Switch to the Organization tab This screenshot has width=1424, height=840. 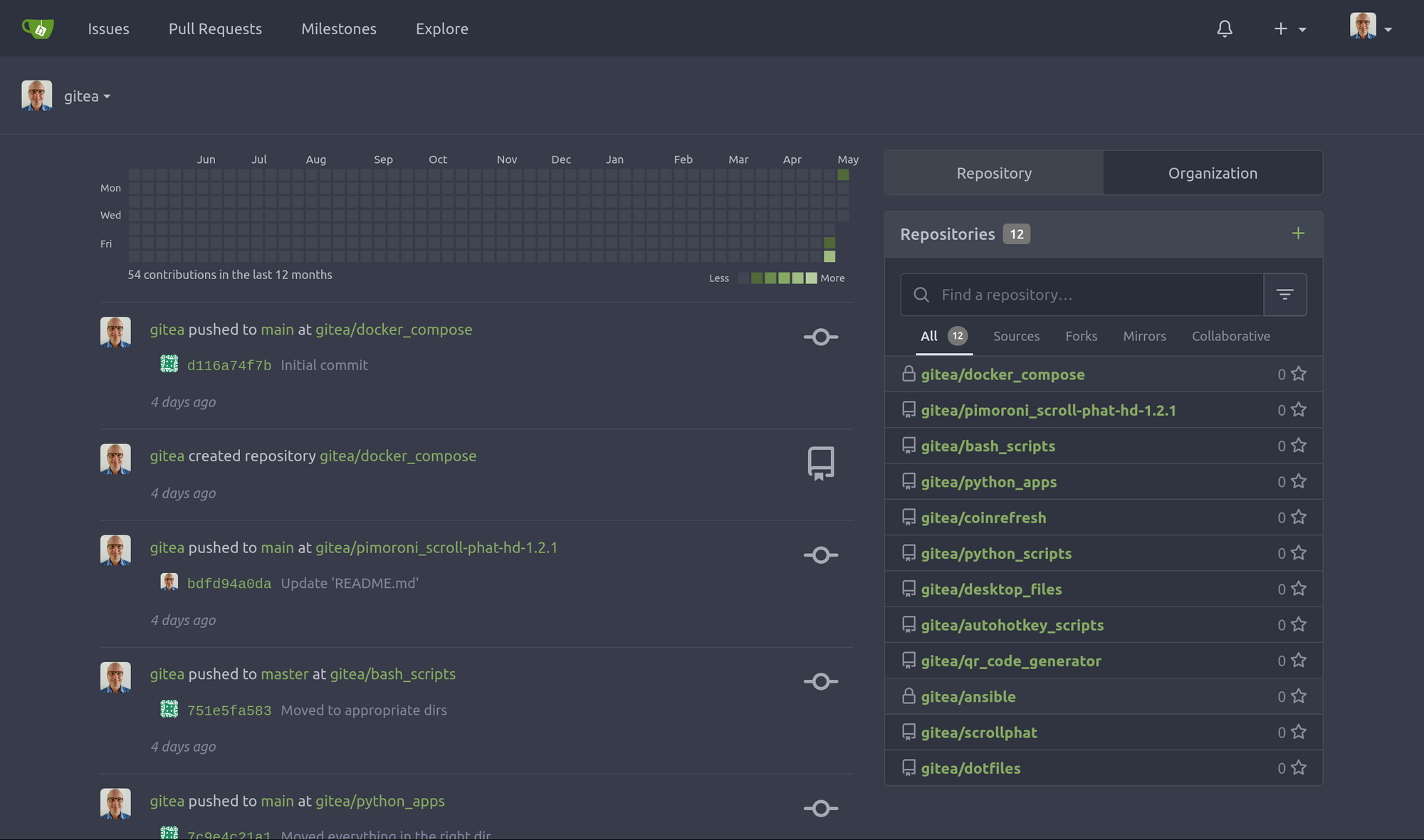[x=1213, y=173]
